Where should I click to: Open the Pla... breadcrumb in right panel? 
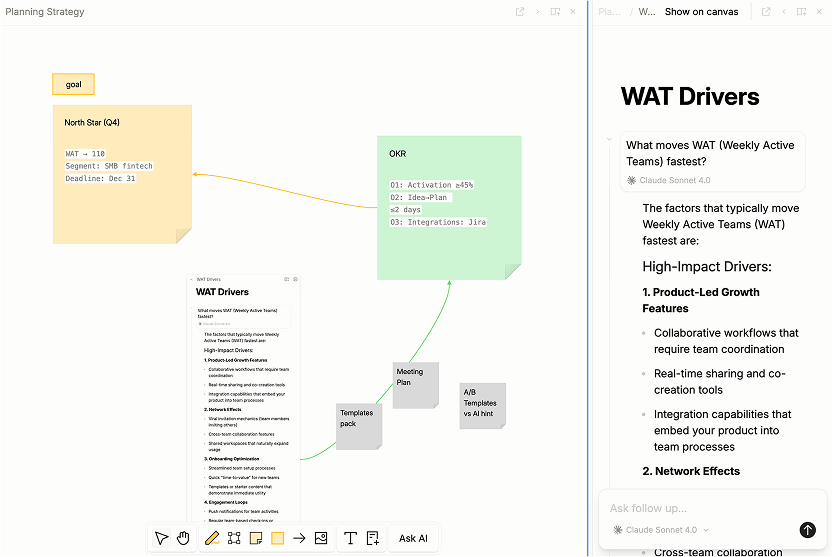(608, 12)
